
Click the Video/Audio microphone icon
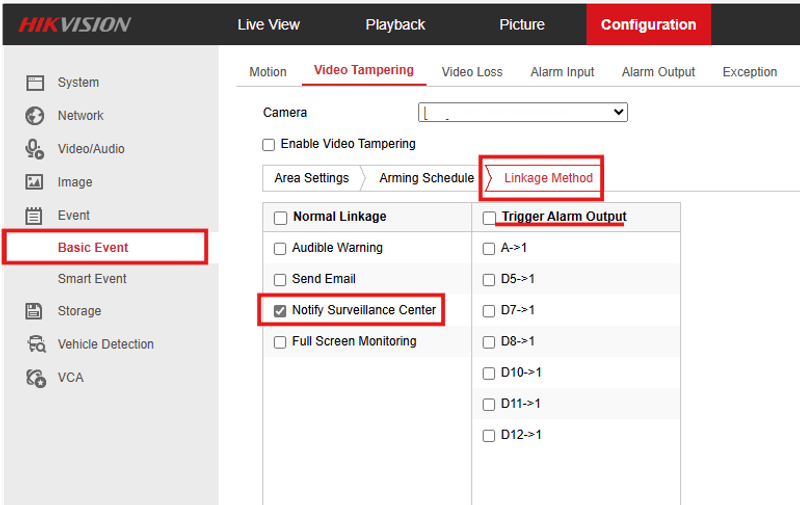click(x=35, y=149)
